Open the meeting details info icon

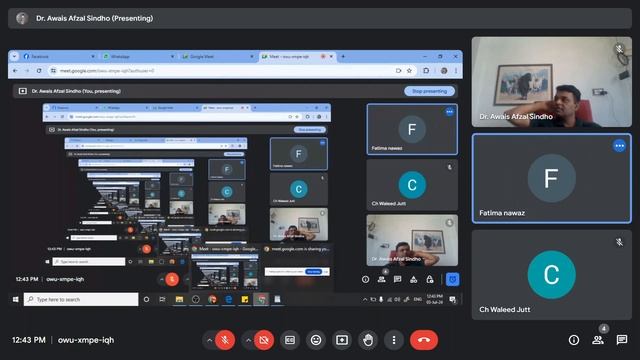(x=574, y=340)
